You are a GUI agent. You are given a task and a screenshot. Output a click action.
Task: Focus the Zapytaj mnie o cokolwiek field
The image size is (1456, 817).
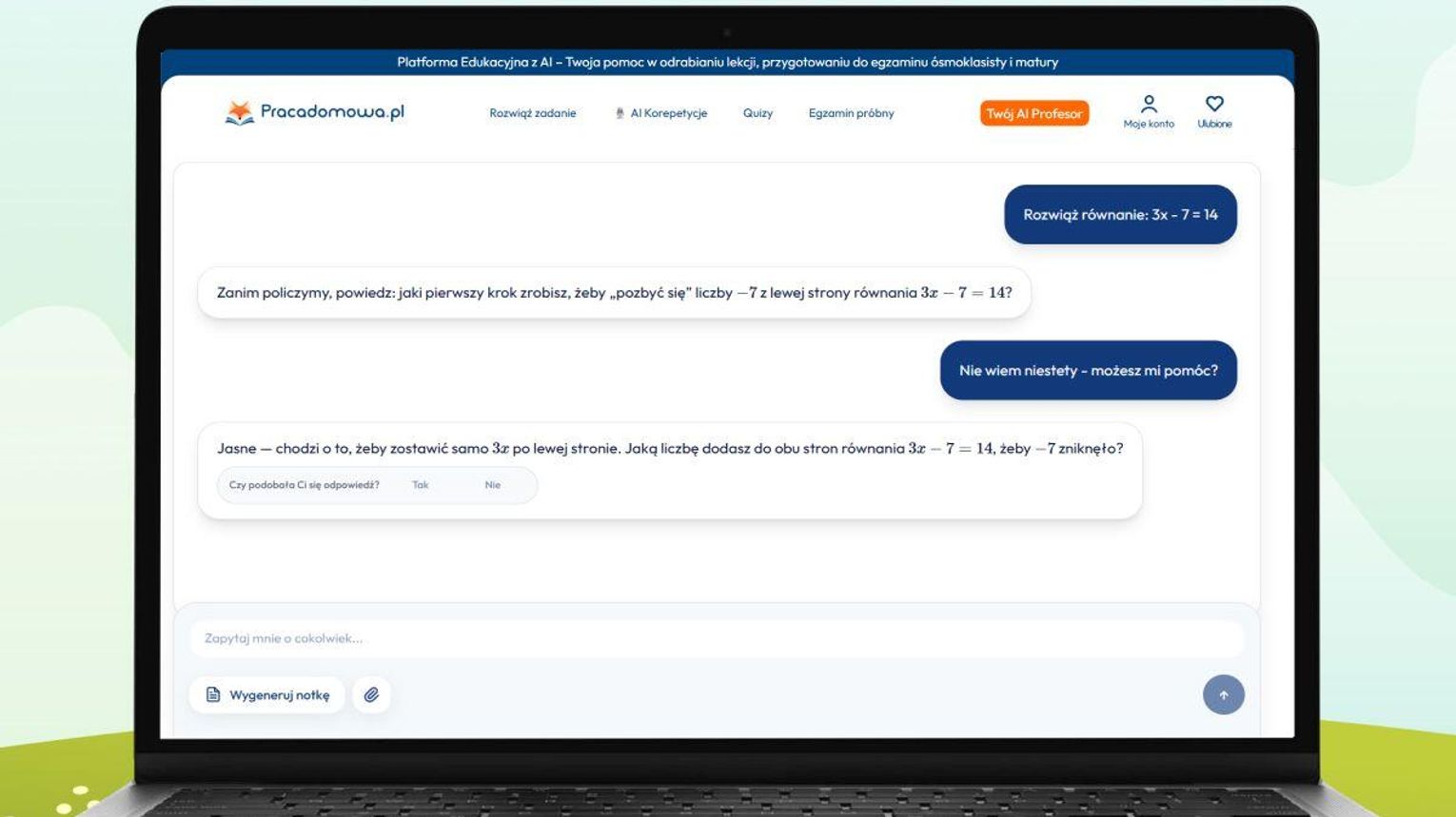click(x=716, y=638)
